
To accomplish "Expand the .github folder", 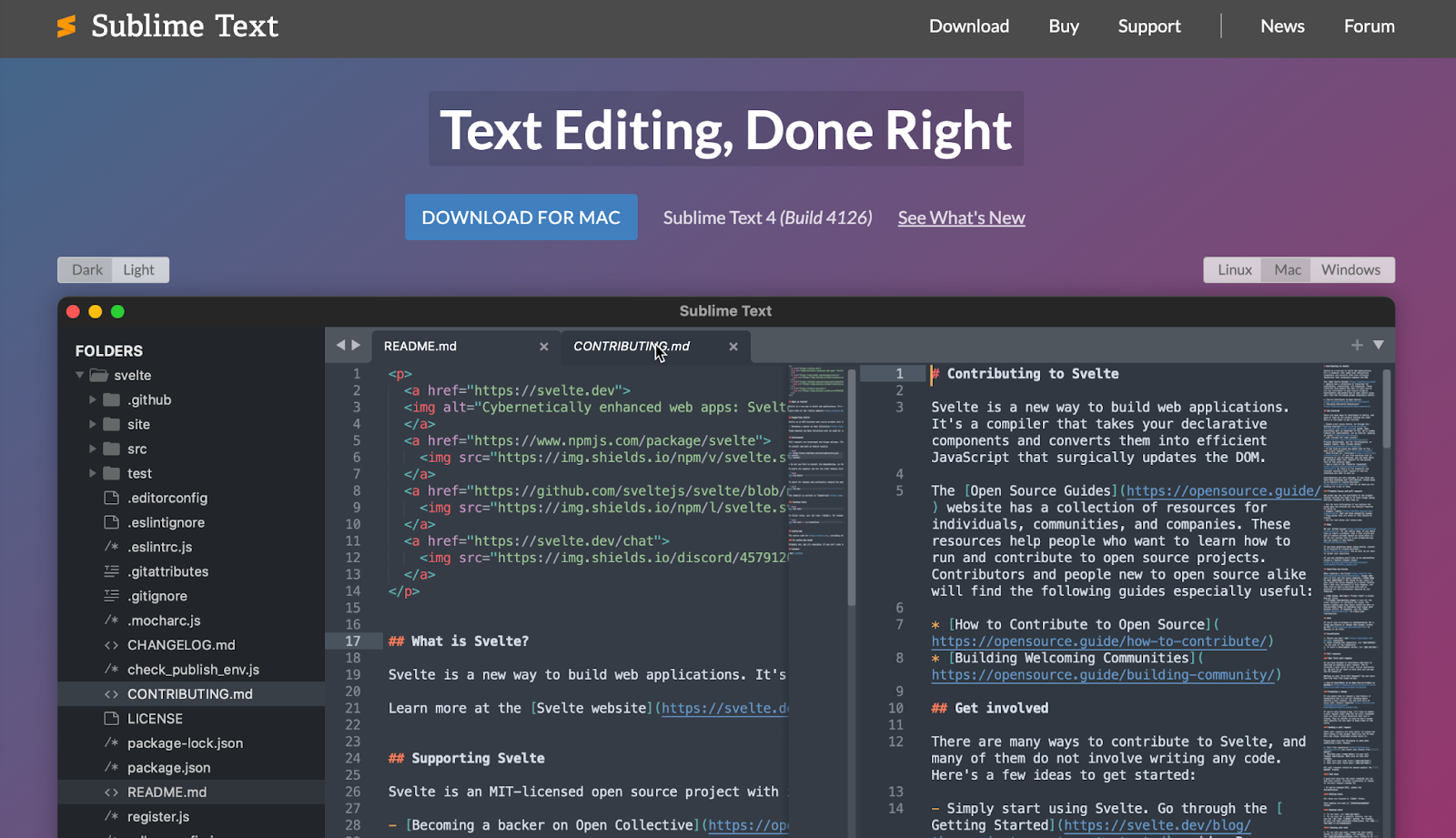I will [92, 399].
